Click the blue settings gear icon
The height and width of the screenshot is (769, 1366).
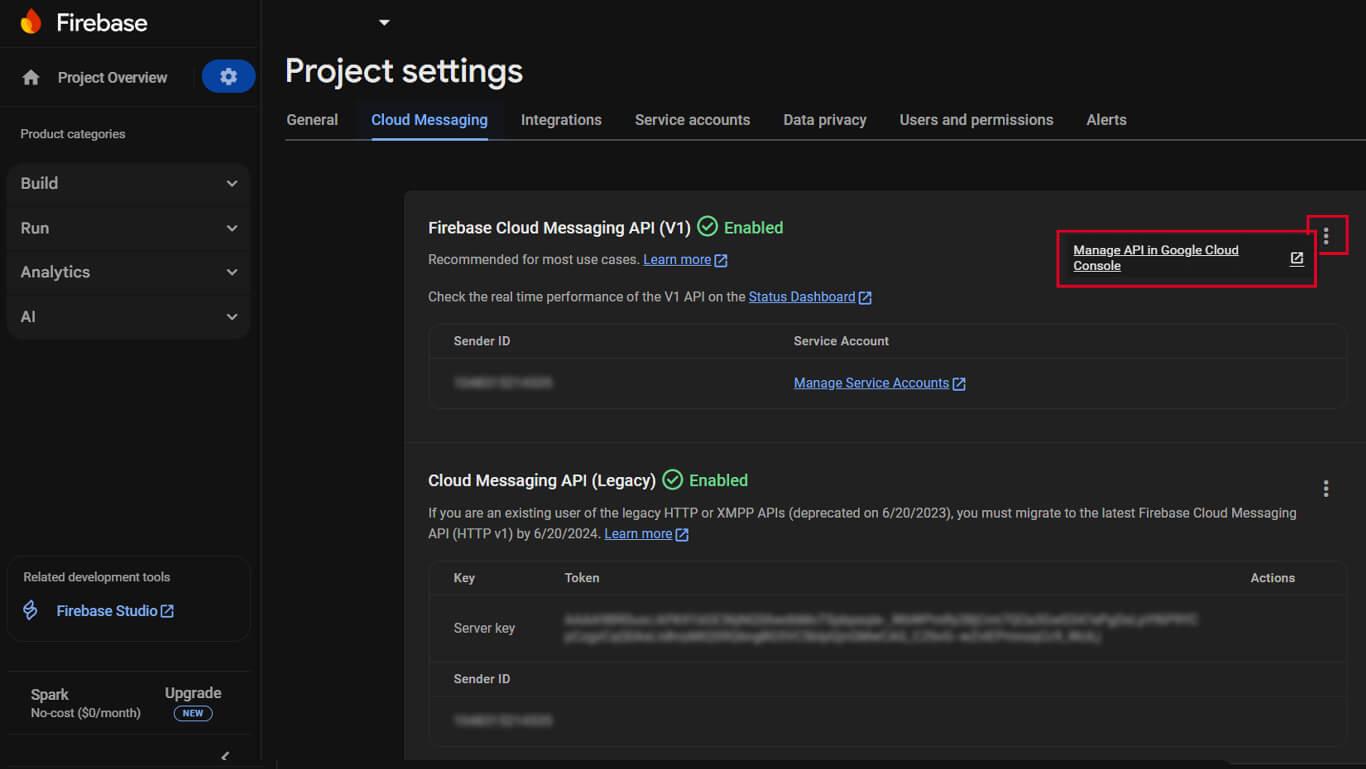click(x=228, y=77)
